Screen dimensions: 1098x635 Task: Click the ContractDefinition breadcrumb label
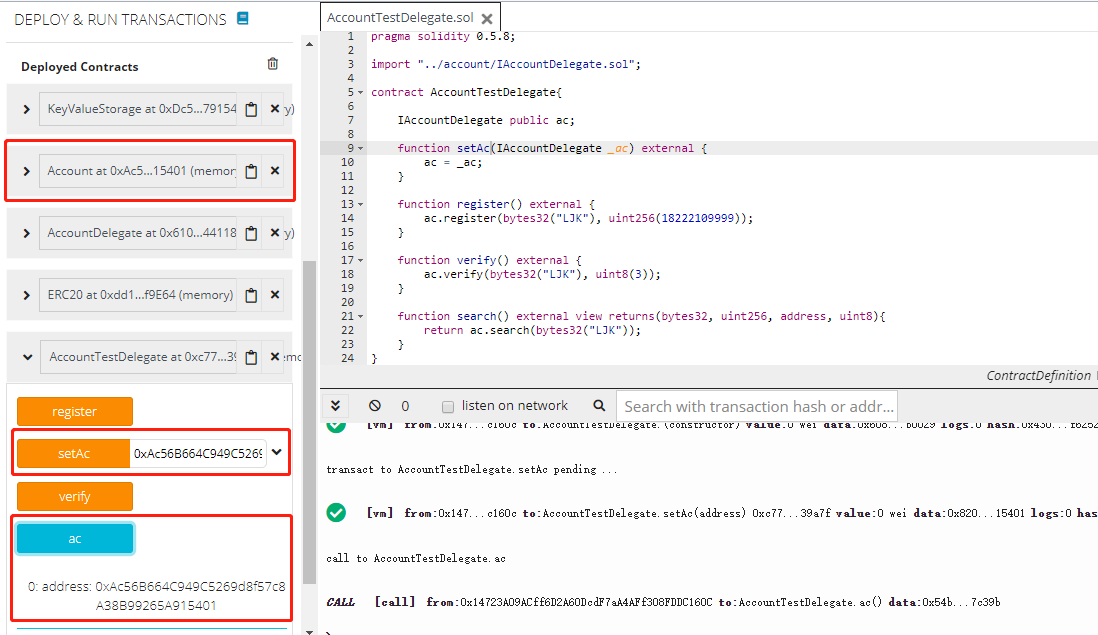coord(1038,375)
